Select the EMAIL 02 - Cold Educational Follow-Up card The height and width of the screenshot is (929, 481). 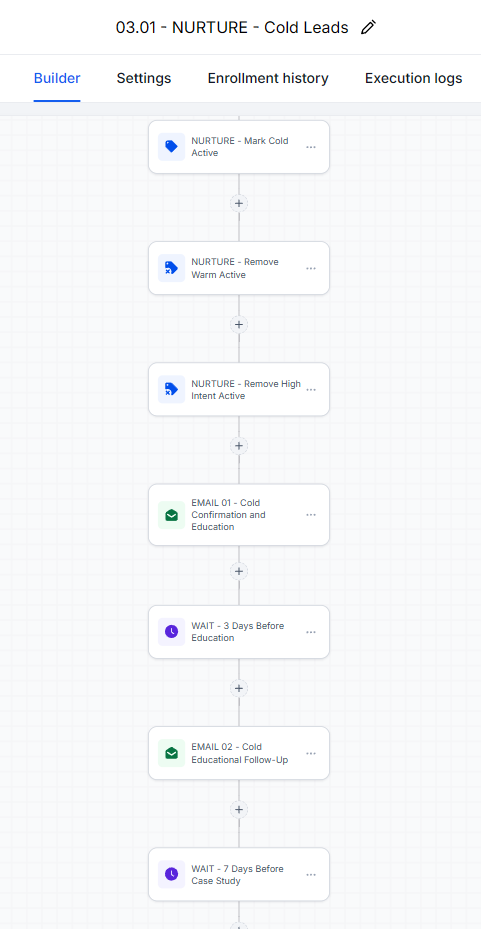click(239, 753)
